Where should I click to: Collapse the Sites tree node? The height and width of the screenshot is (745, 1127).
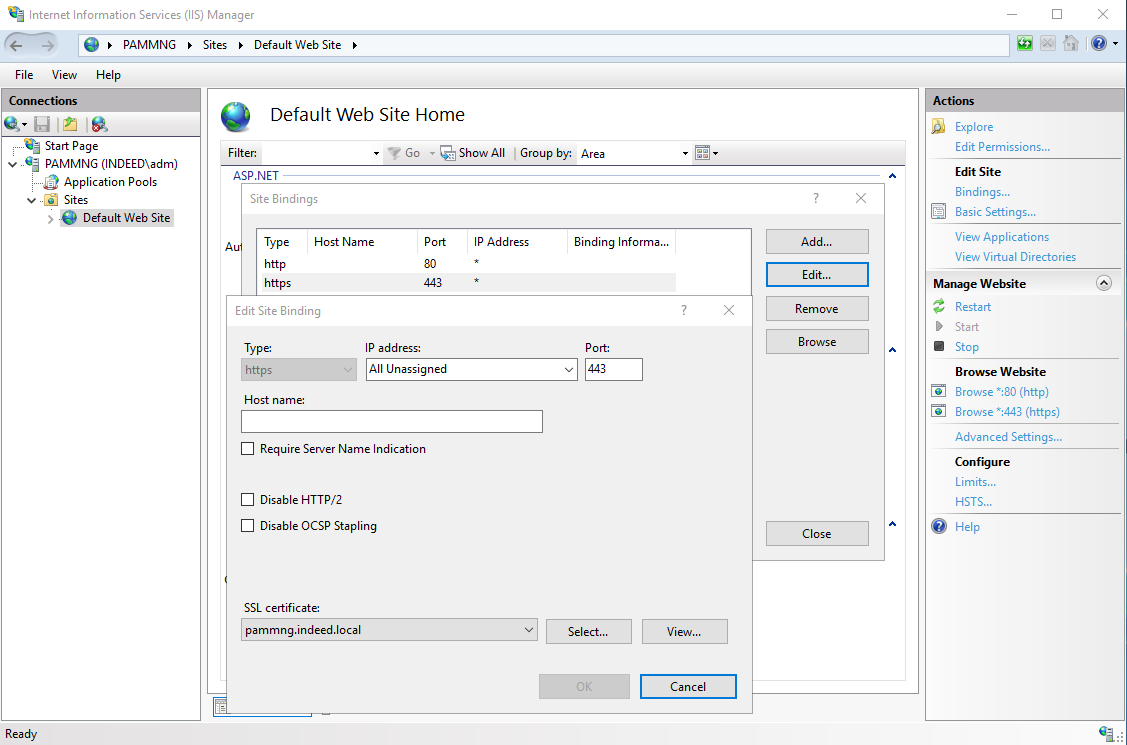click(x=32, y=200)
